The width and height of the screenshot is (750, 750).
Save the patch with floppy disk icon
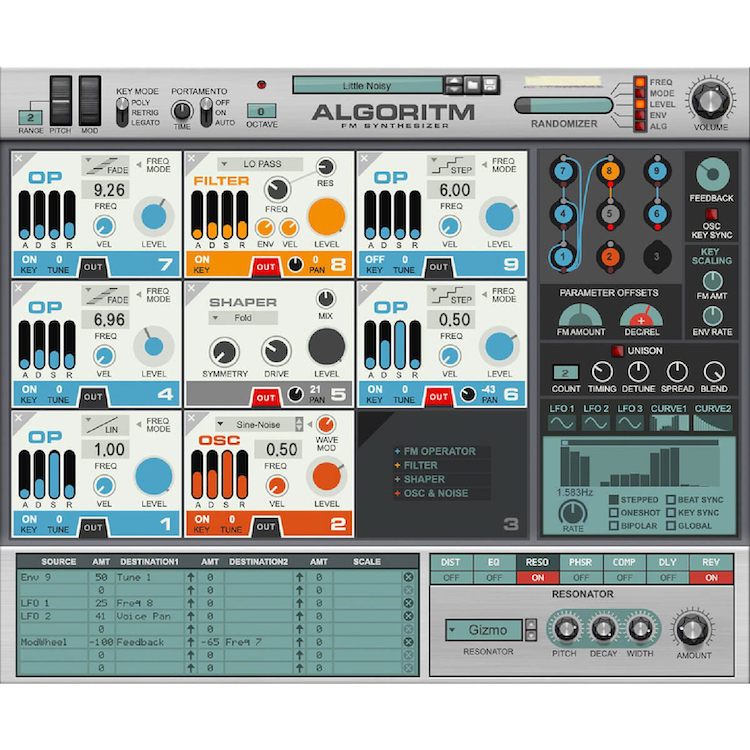pyautogui.click(x=489, y=85)
